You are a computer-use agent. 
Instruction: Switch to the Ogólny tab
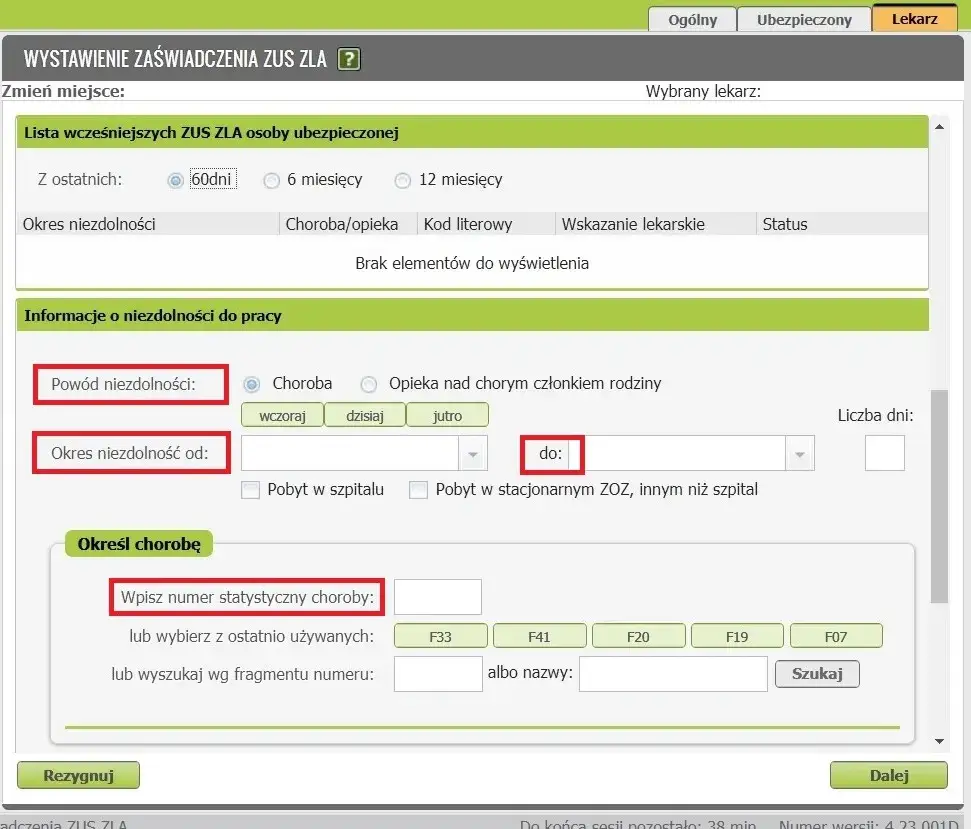tap(691, 18)
